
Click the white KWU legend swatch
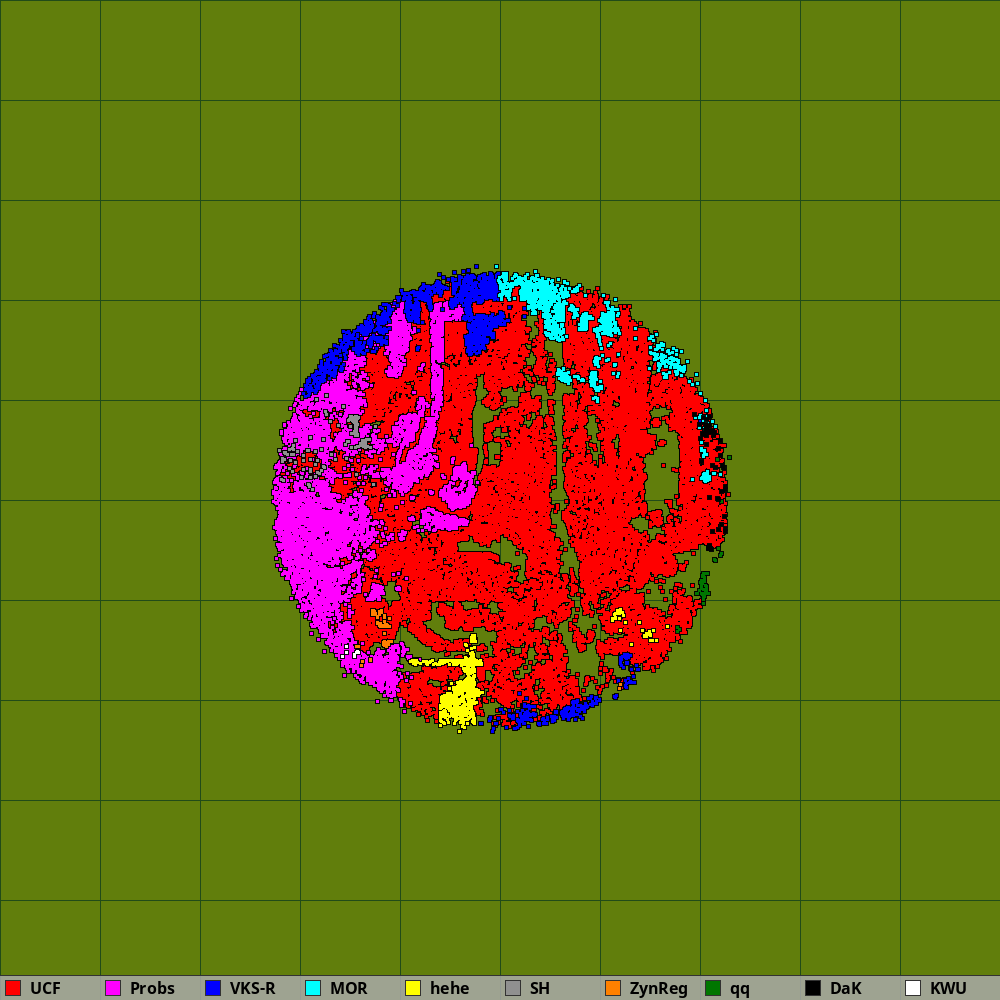point(913,988)
